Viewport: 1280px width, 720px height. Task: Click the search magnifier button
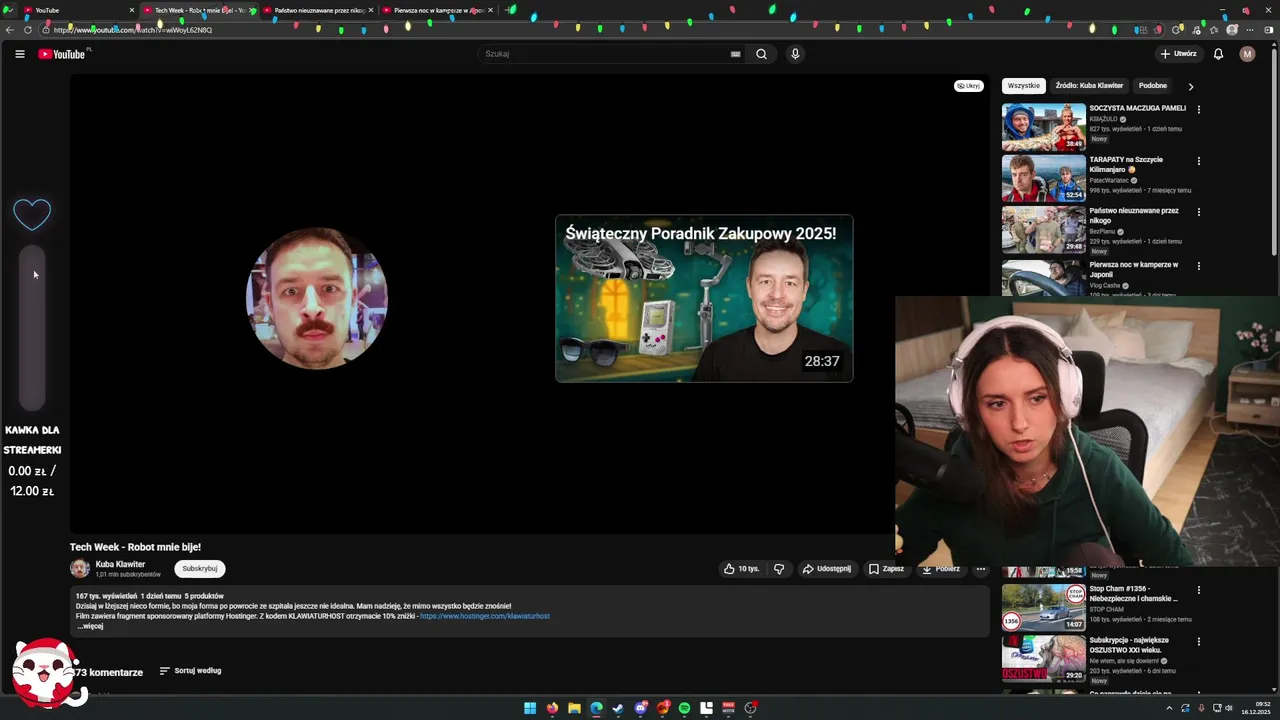coord(761,54)
